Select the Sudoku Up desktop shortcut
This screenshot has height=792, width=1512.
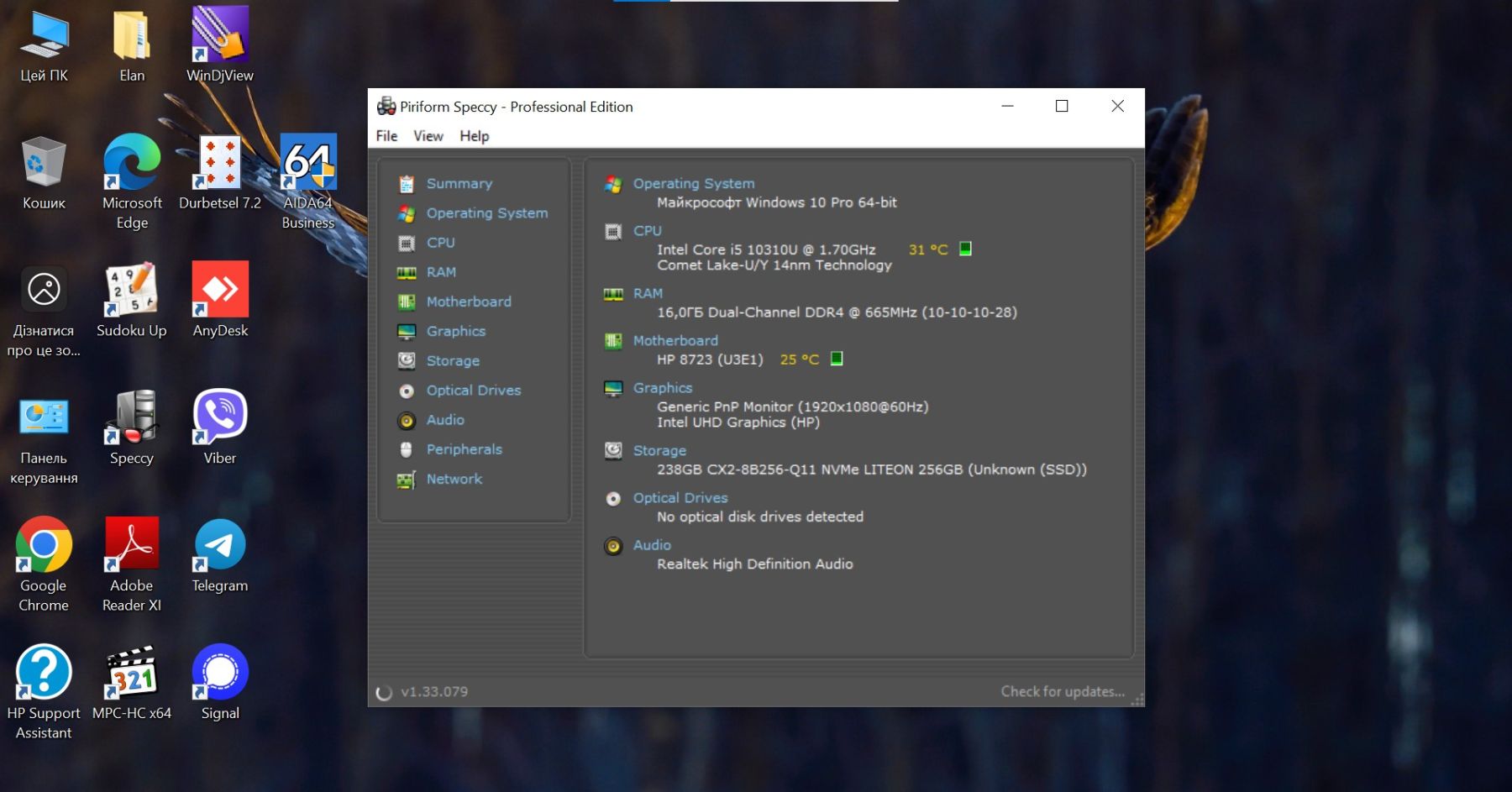coord(132,302)
